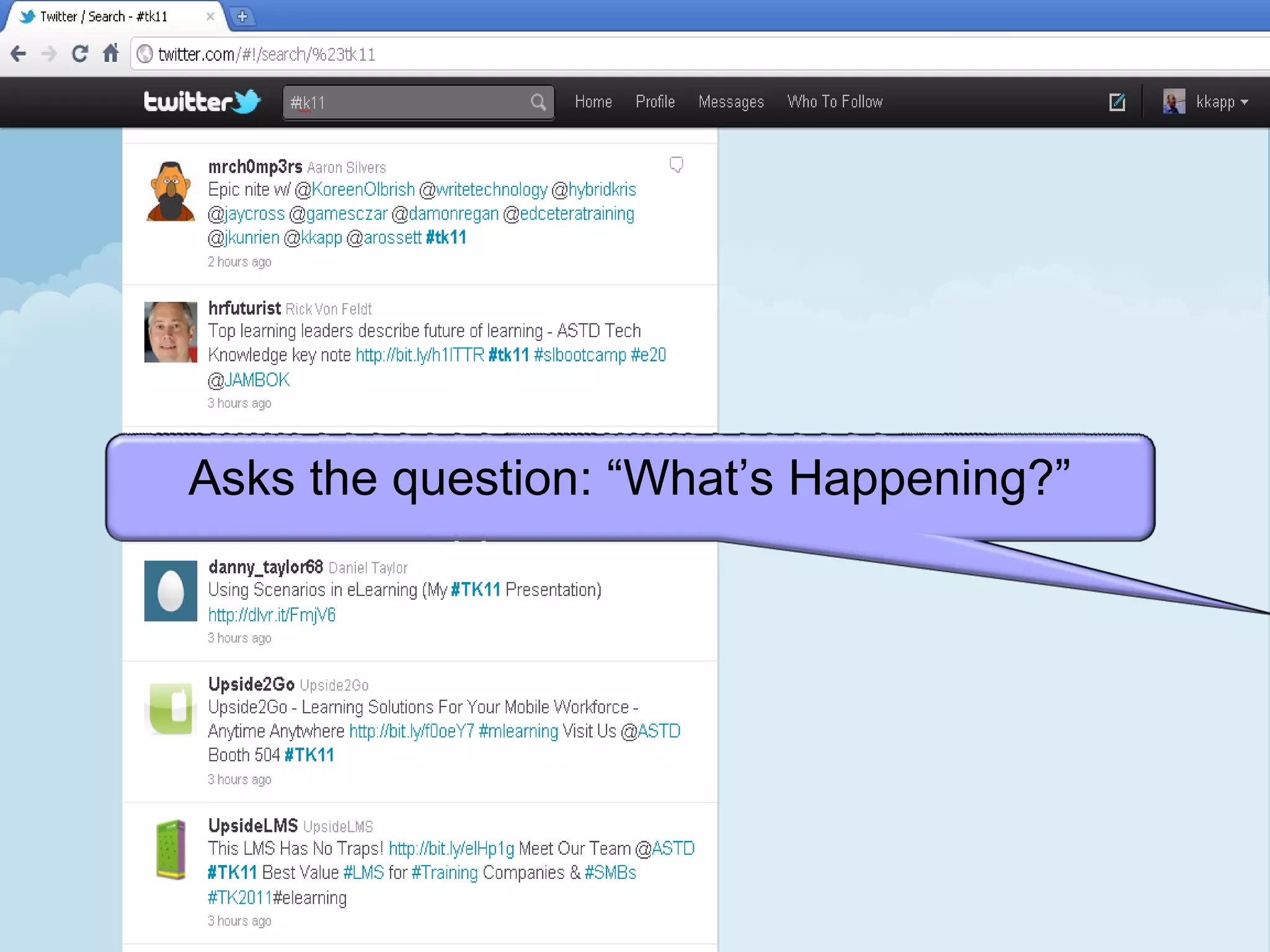The height and width of the screenshot is (952, 1270).
Task: Open the danny_taylor68 username
Action: tap(265, 567)
